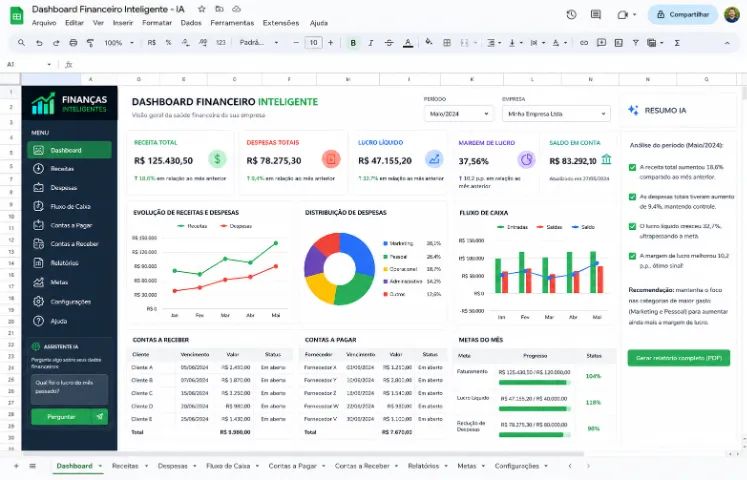Format as percent
The width and height of the screenshot is (747, 480).
168,43
